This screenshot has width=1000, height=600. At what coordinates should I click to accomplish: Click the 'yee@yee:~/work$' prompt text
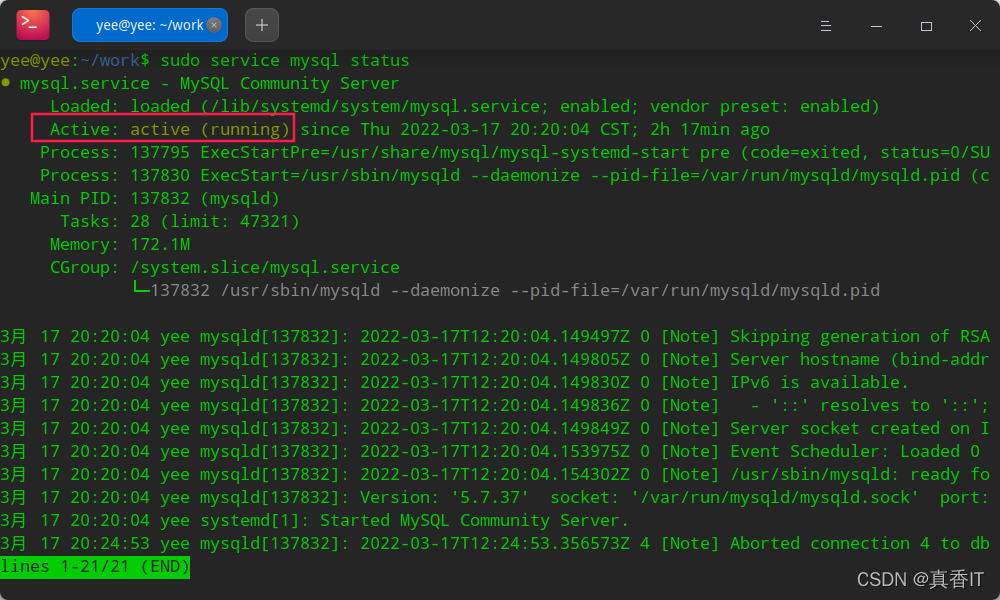75,61
